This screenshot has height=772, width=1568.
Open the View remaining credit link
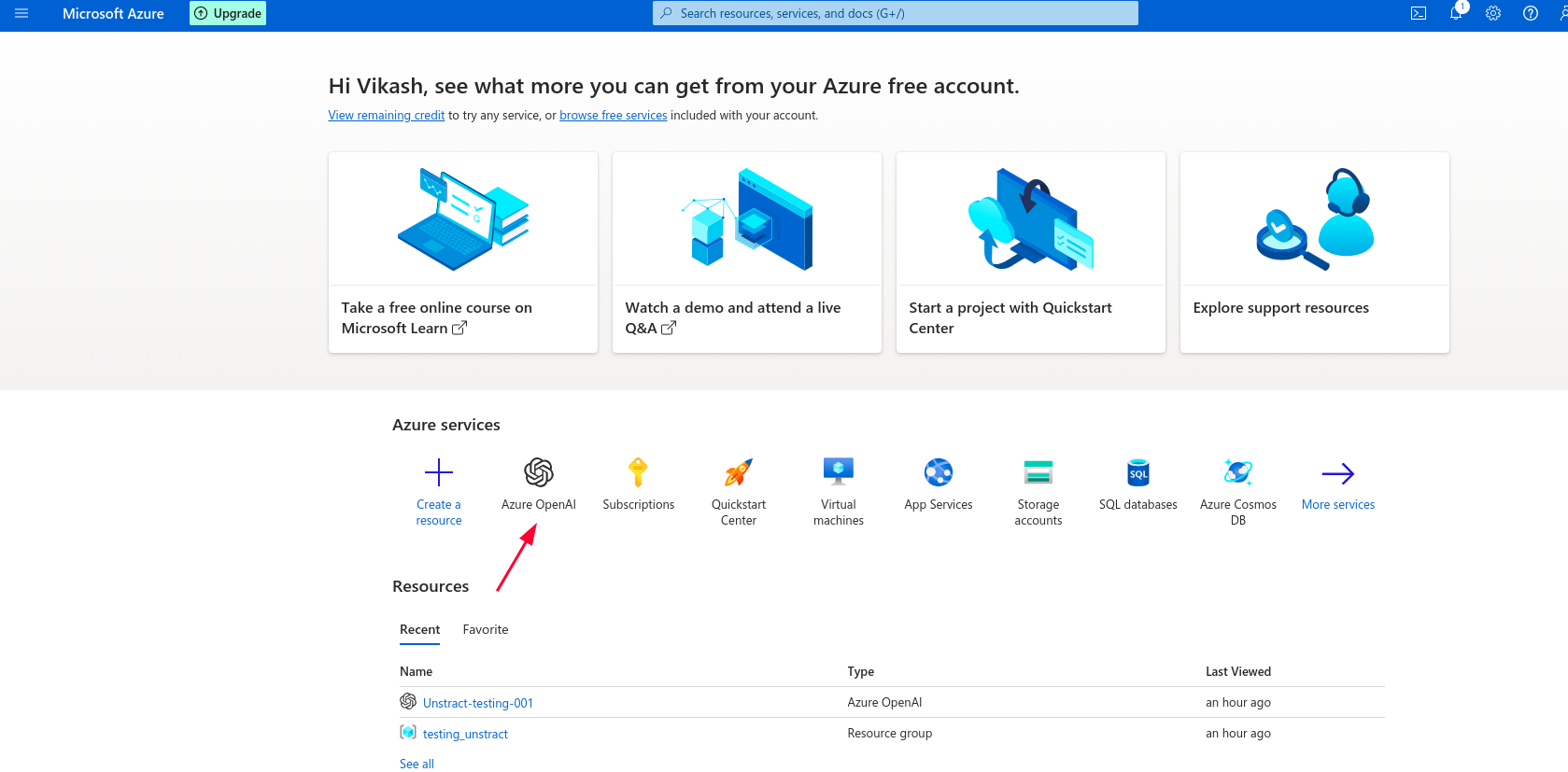pyautogui.click(x=387, y=116)
